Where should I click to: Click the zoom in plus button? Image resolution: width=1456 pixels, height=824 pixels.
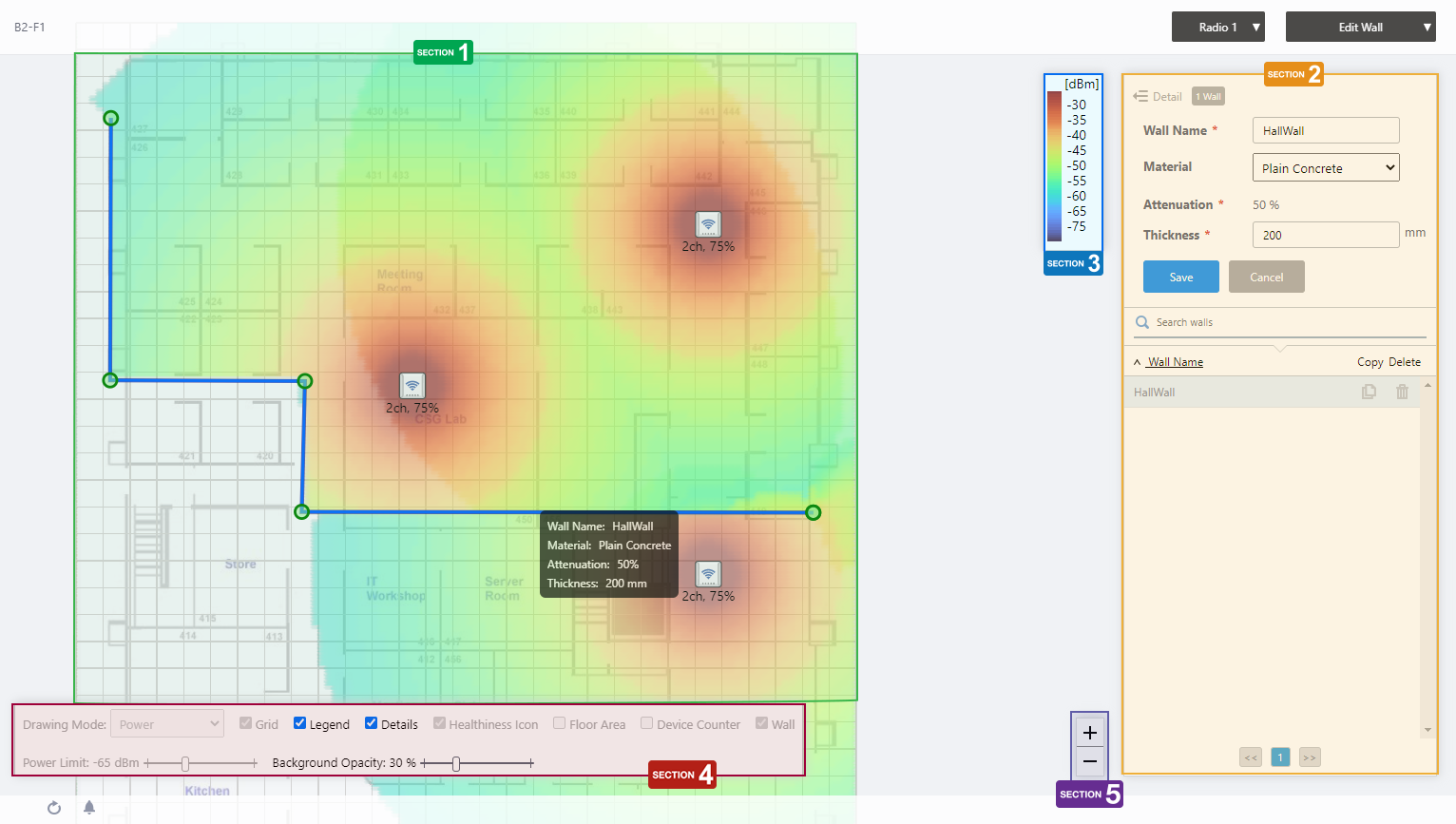1089,733
